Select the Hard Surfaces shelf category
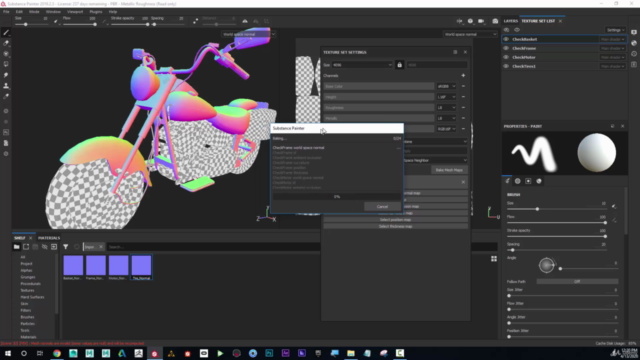640x360 pixels. 32,297
